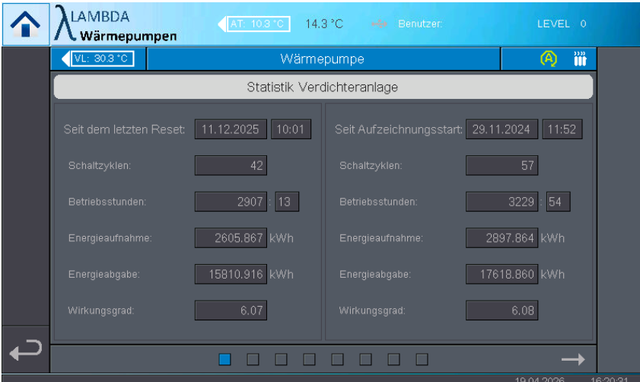Click Betriebsstunden value 3229
The image size is (640, 382).
coord(502,202)
